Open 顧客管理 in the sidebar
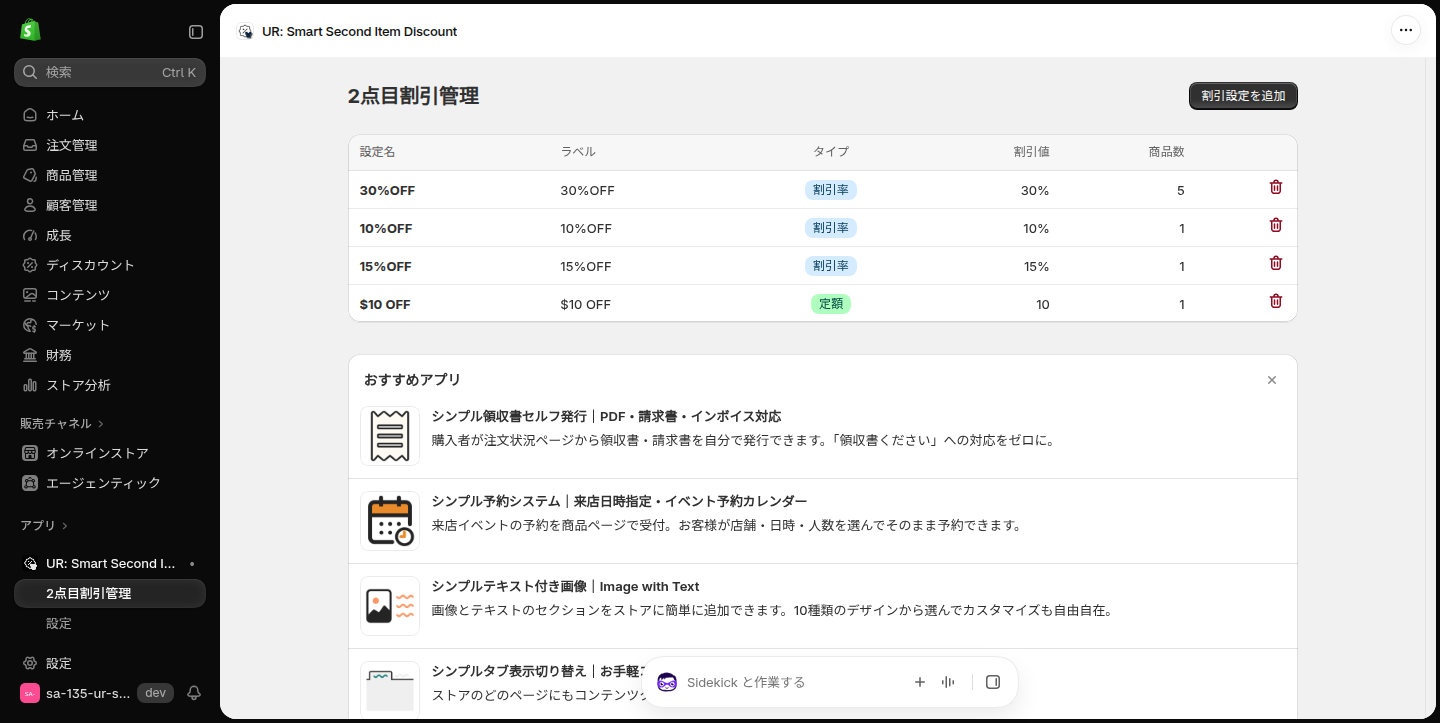Screen dimensions: 1440x723 pyautogui.click(x=110, y=205)
